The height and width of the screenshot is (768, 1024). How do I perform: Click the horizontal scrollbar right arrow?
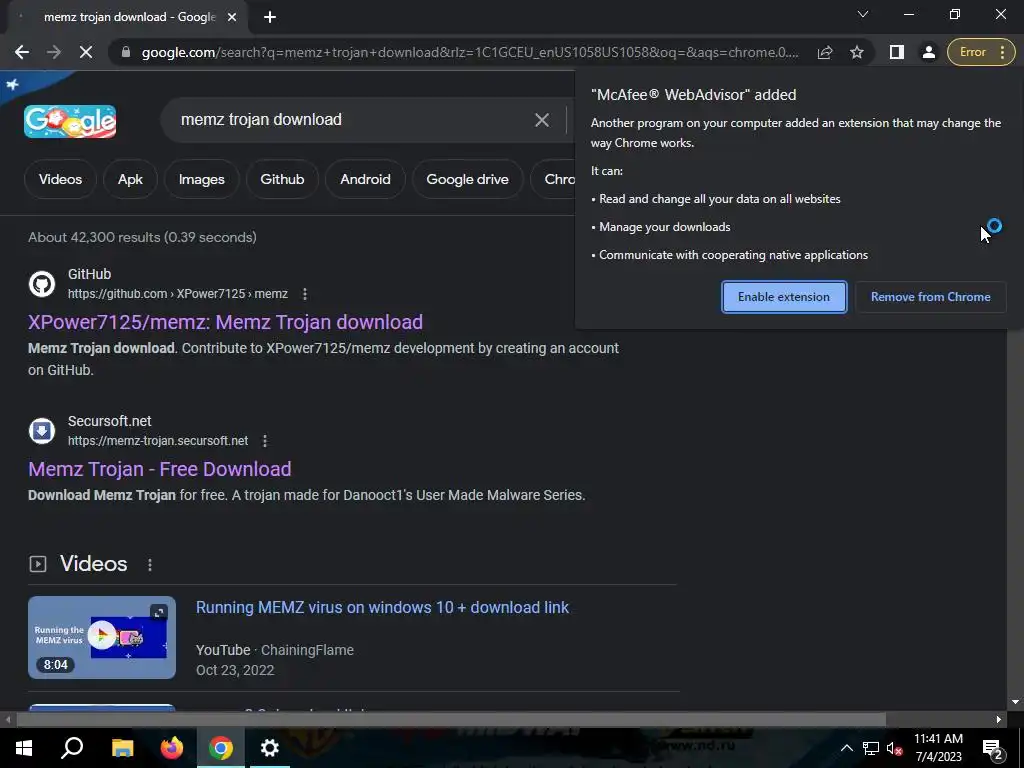(999, 720)
